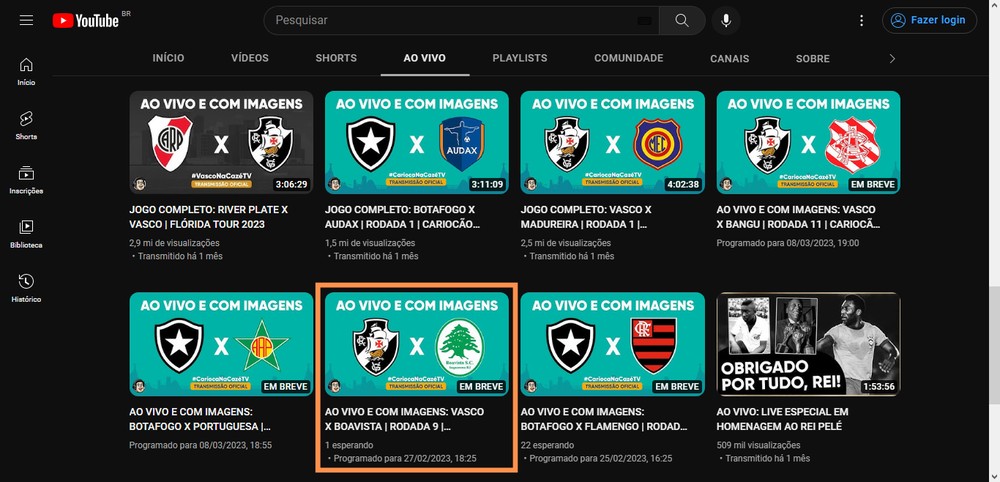This screenshot has width=1000, height=482.
Task: Open Botafogo x Audax thumbnail
Action: (417, 142)
